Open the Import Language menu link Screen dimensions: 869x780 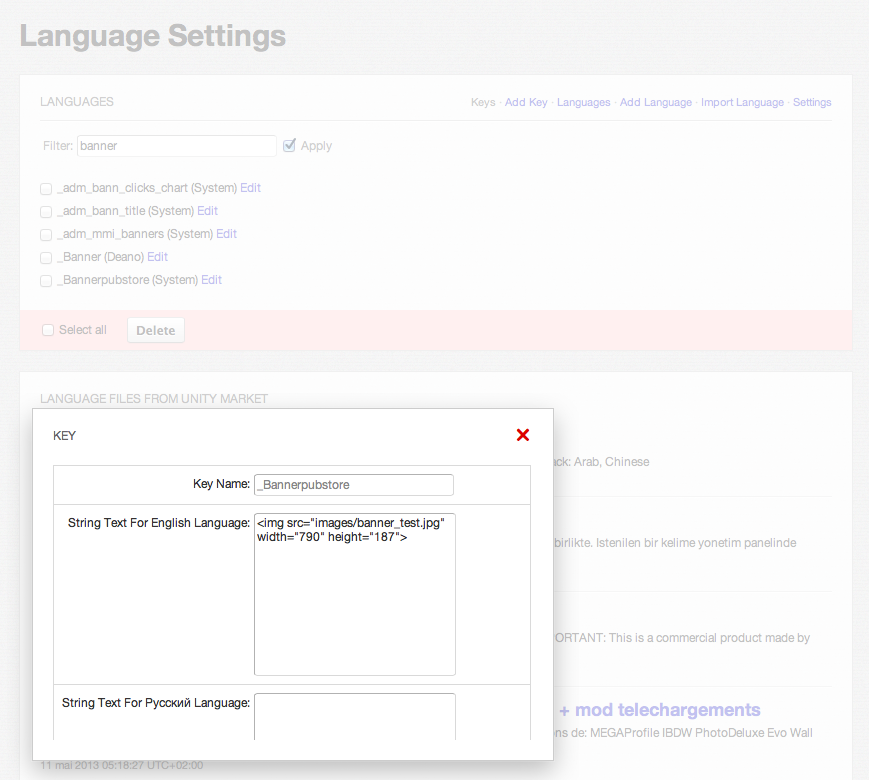tap(742, 102)
